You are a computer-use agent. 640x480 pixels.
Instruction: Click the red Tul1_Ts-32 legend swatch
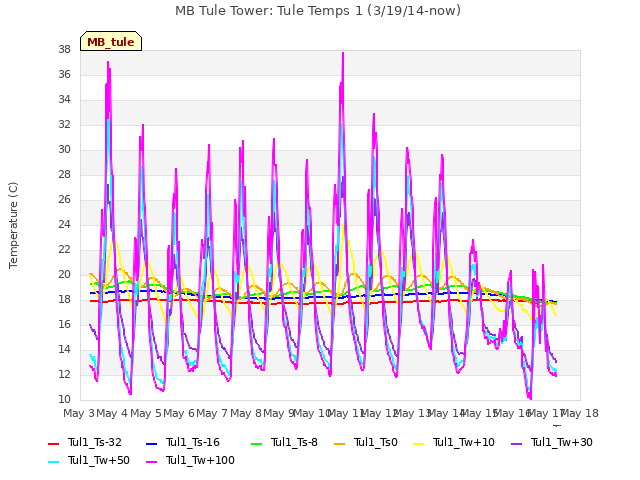point(53,443)
